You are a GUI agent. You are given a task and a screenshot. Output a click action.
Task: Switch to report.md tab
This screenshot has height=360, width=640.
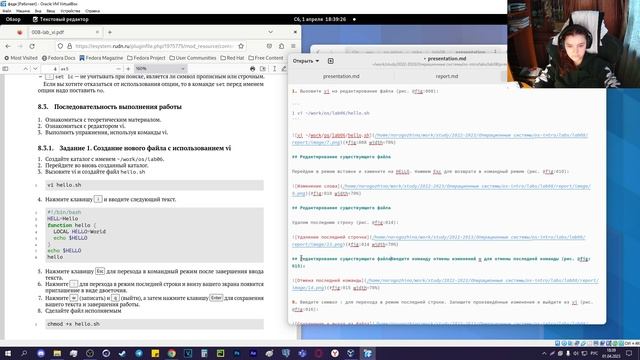447,76
